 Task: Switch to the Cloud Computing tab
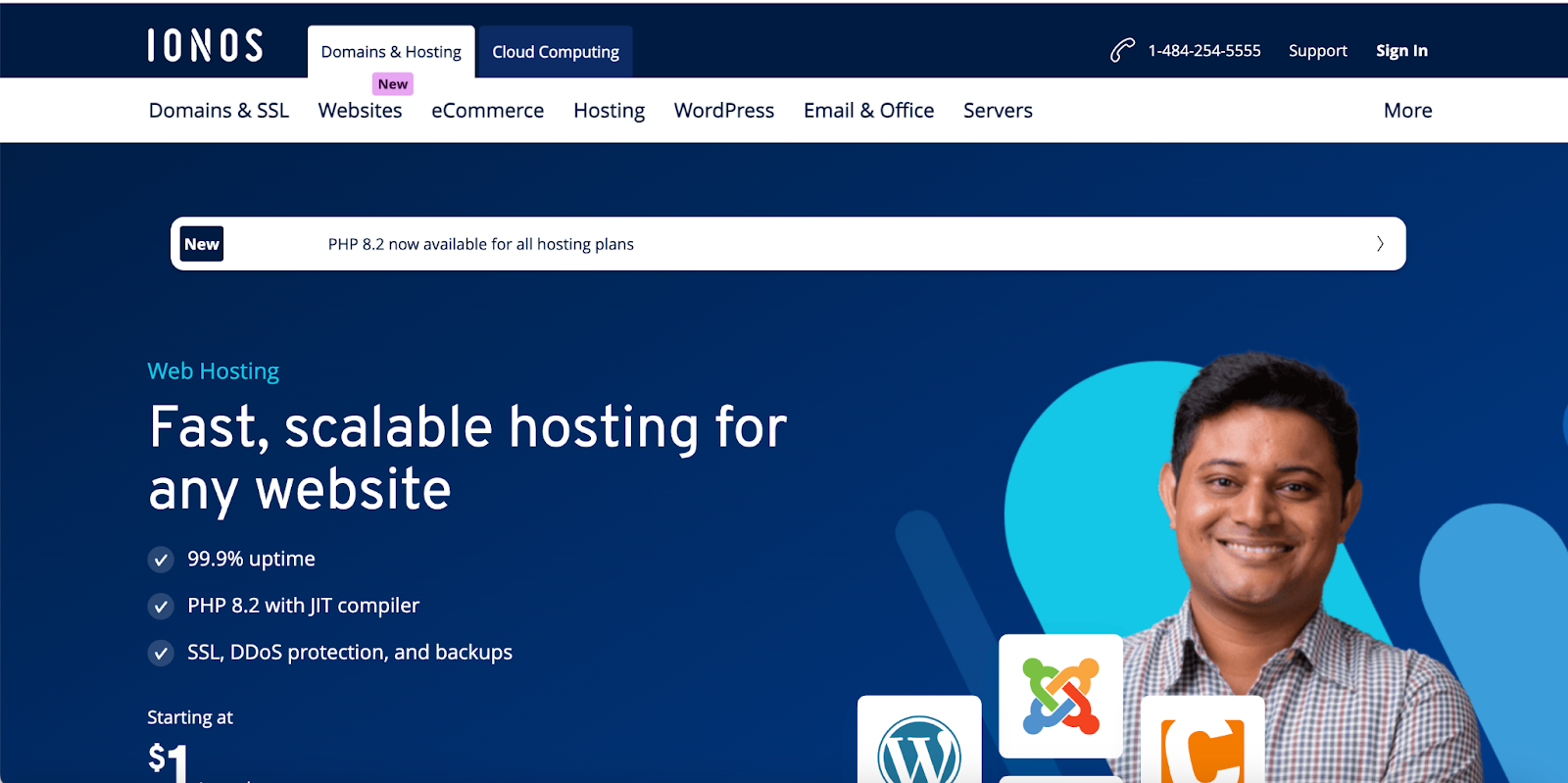point(556,52)
